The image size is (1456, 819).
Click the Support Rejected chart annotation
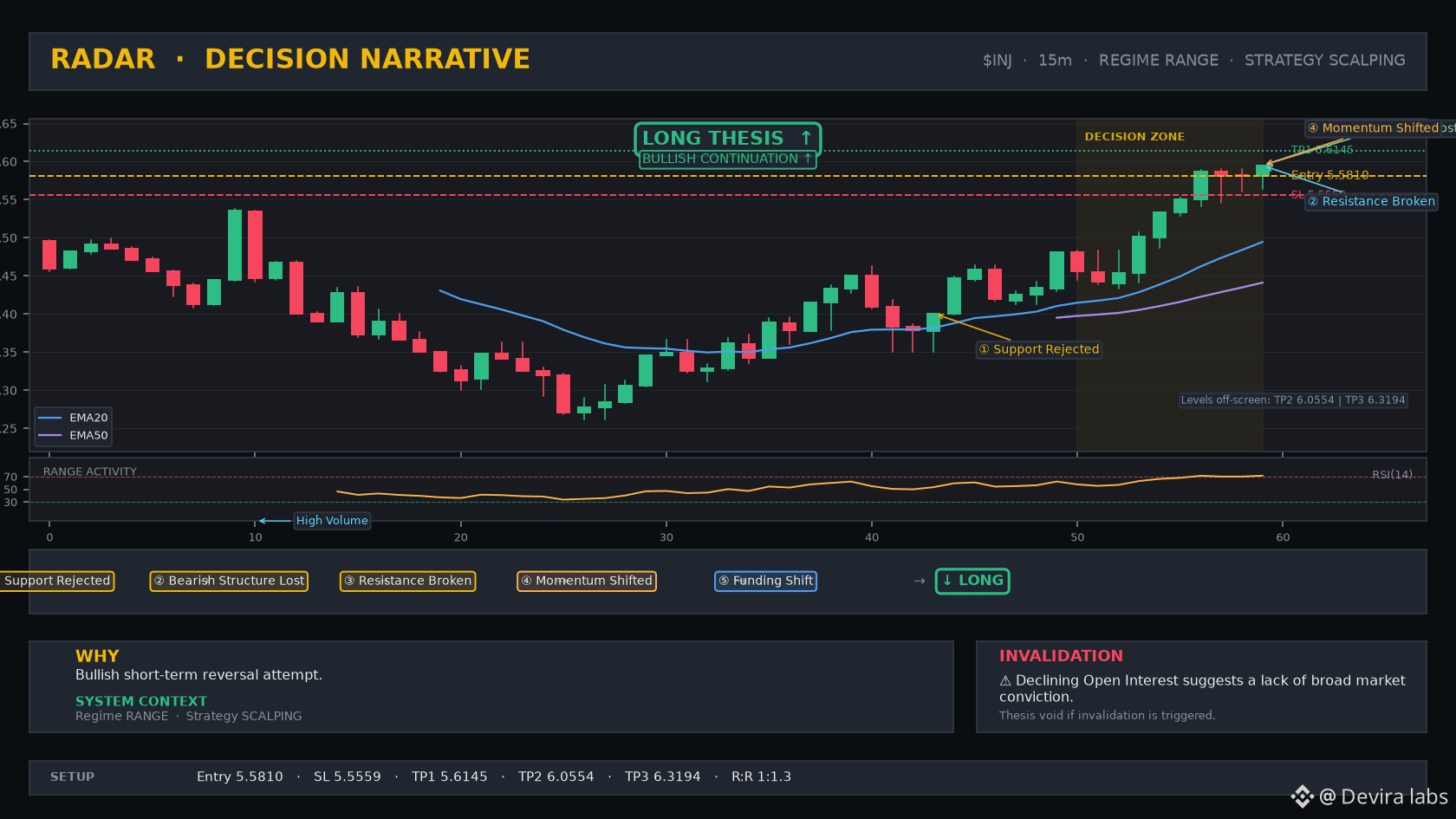point(1039,349)
